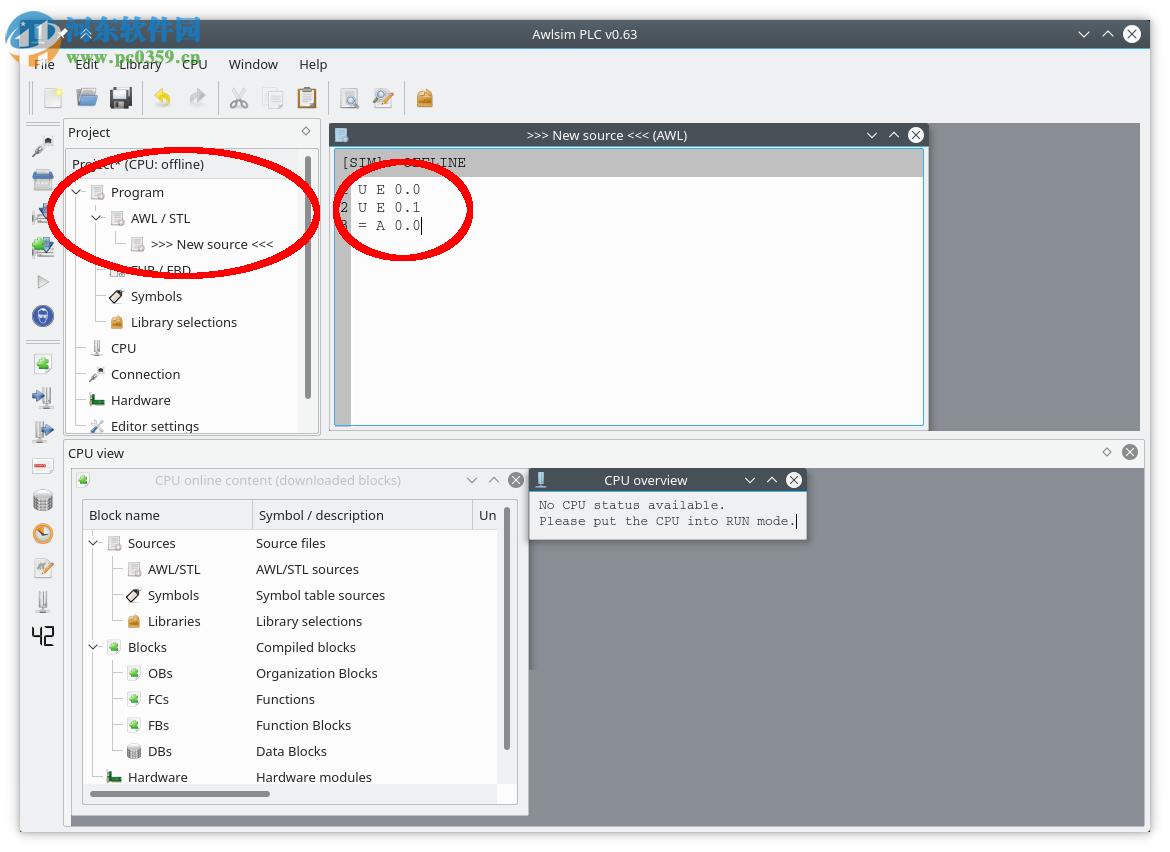Click the printer-like blue device sidebar icon

click(43, 180)
